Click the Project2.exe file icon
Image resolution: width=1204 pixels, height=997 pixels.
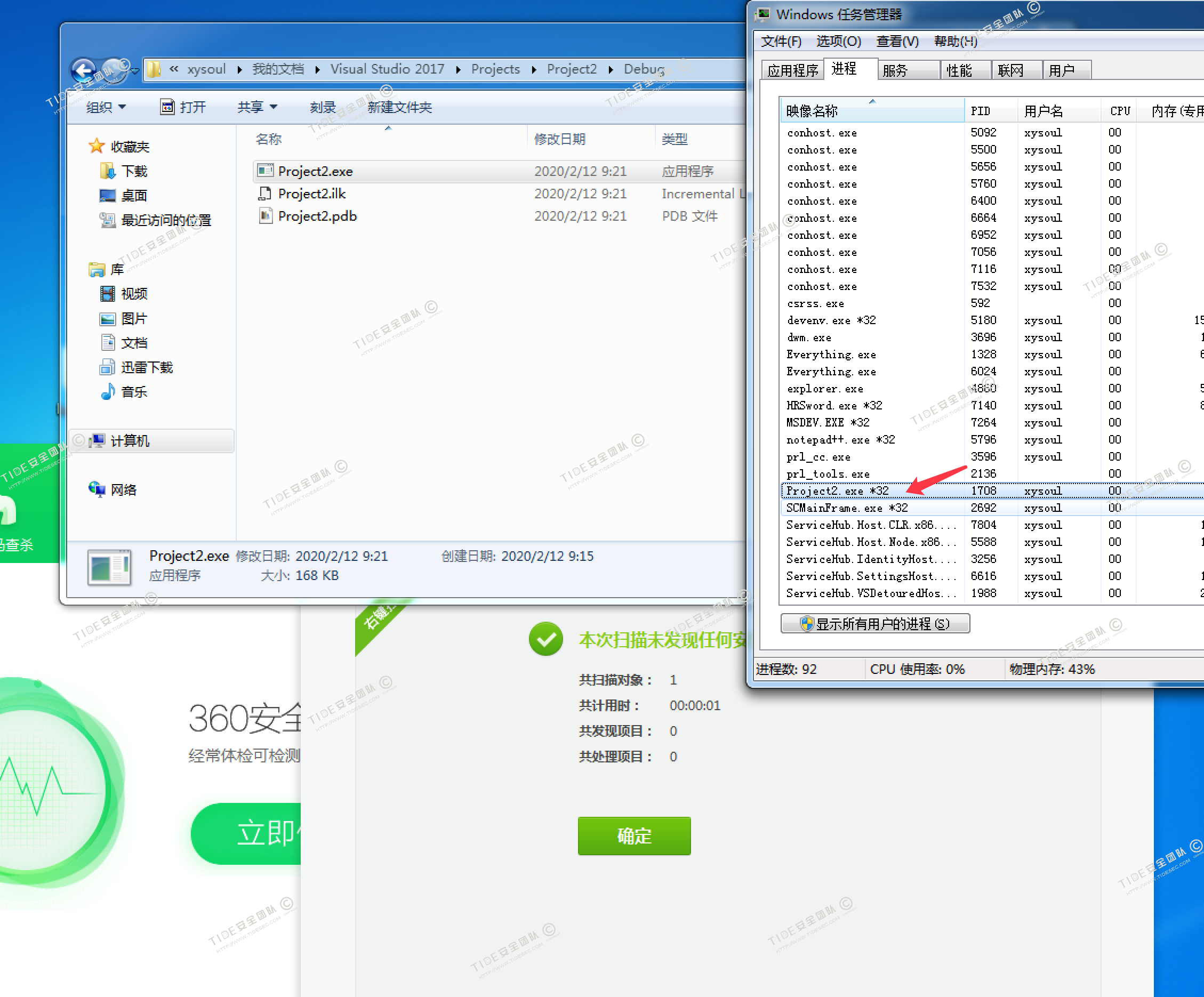[x=265, y=171]
